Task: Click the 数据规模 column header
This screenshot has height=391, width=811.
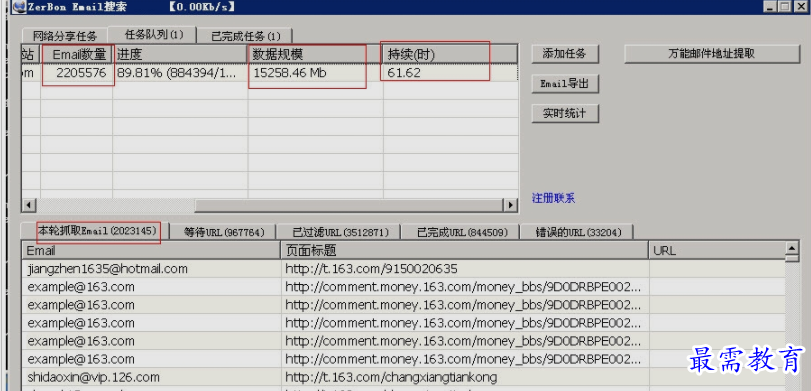Action: coord(316,54)
